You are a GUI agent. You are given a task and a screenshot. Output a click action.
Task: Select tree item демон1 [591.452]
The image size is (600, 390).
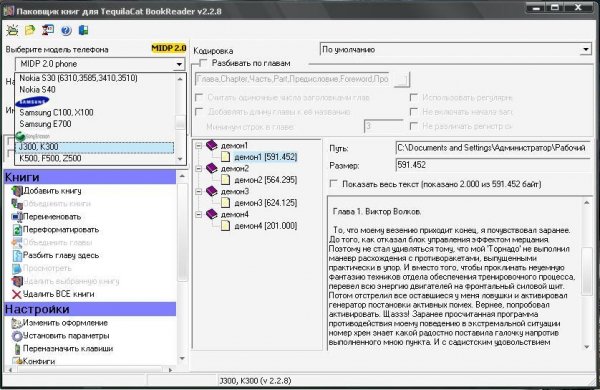265,157
